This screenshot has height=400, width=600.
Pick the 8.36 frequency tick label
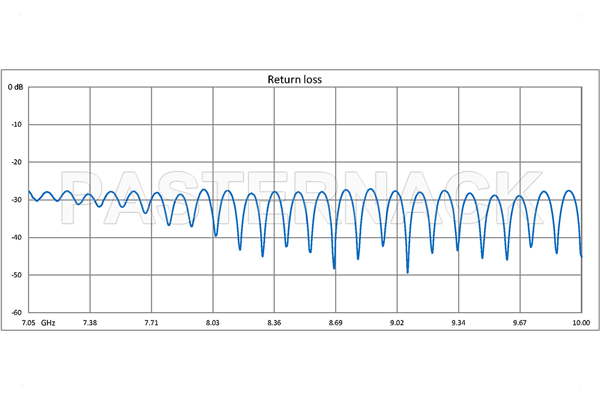(x=274, y=323)
